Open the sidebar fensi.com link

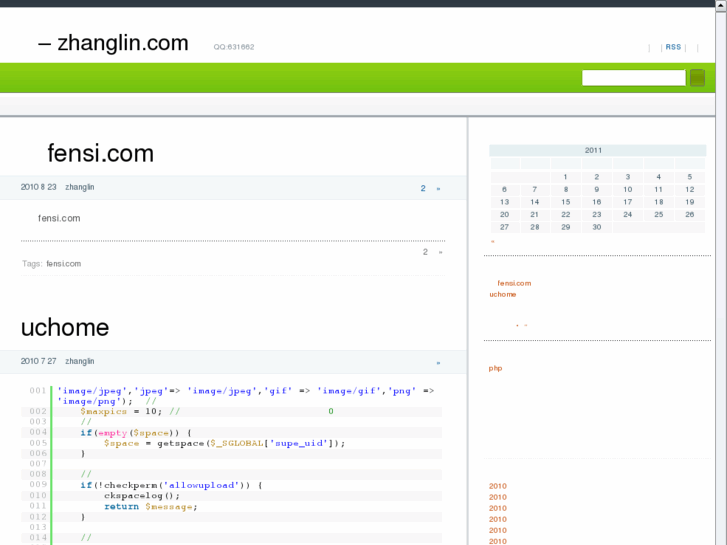514,283
